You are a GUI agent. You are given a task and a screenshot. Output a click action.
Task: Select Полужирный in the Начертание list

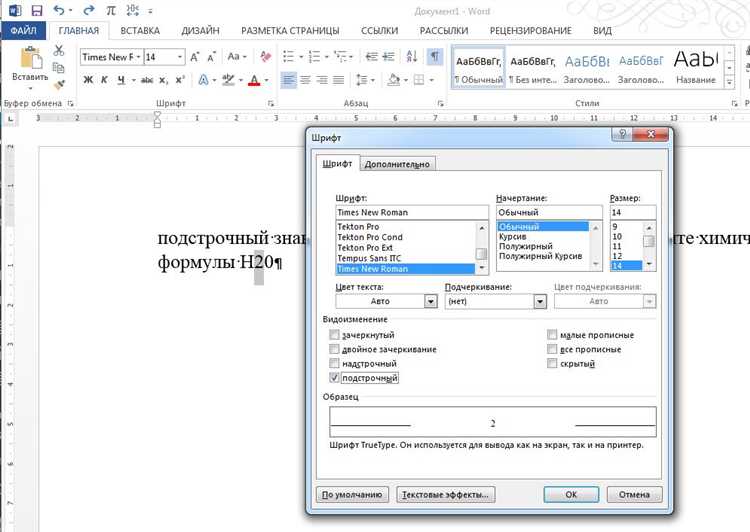526,246
